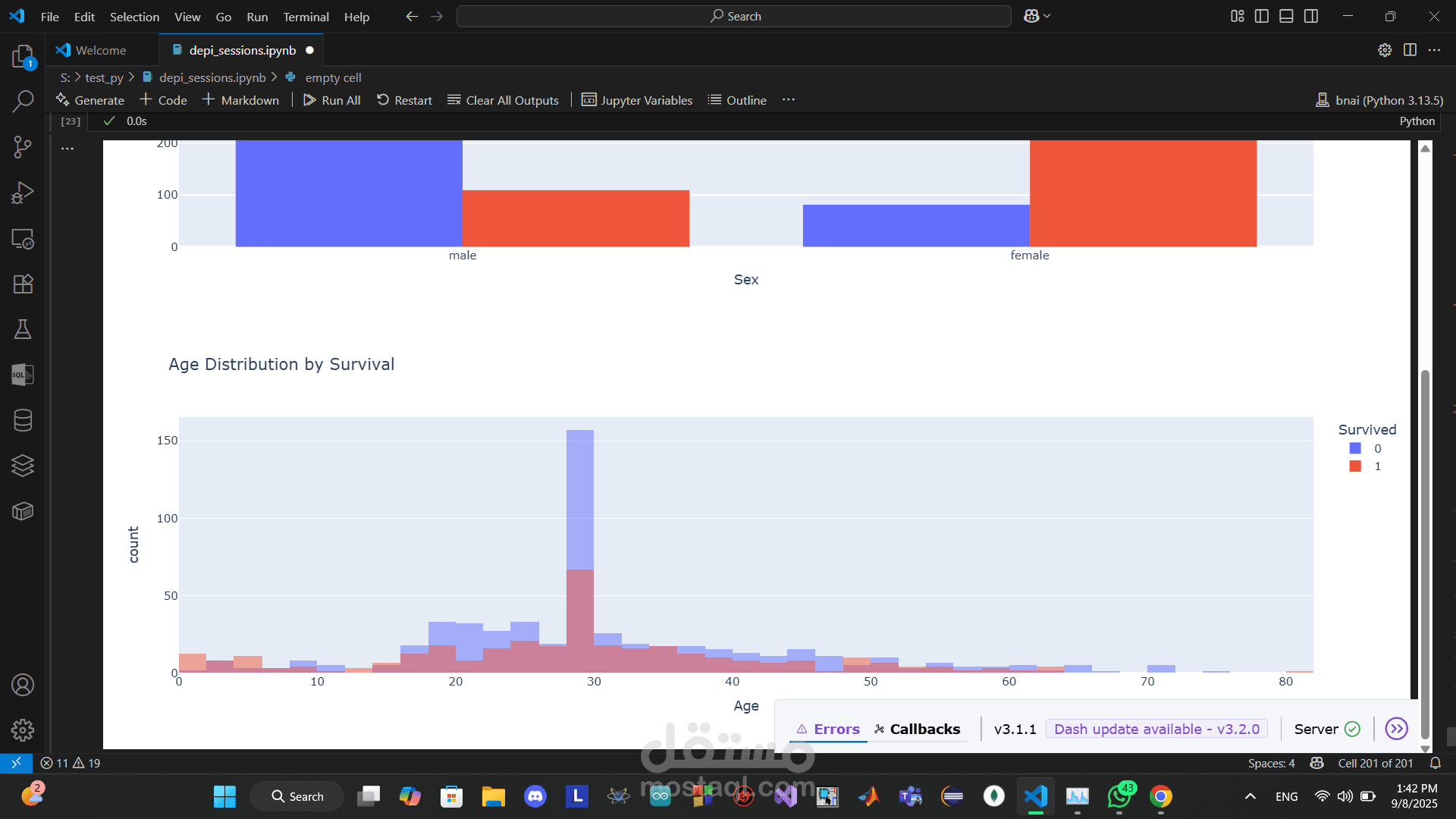Toggle the primary side bar layout

[x=1262, y=16]
